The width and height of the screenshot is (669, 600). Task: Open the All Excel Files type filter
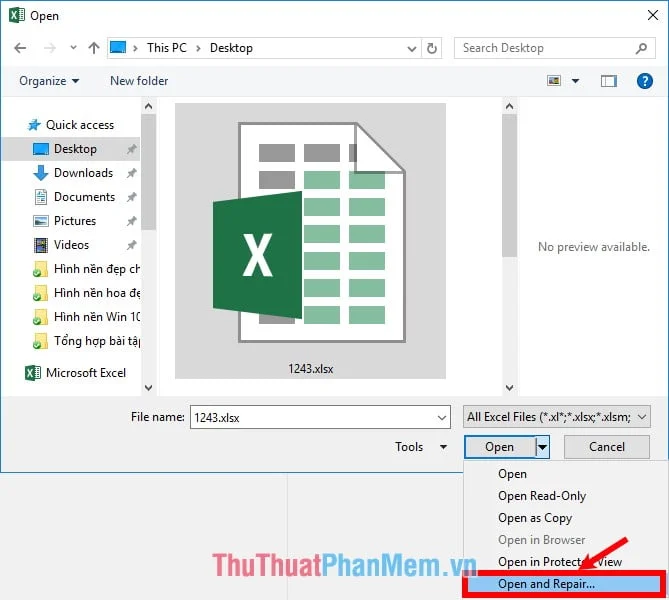click(556, 417)
